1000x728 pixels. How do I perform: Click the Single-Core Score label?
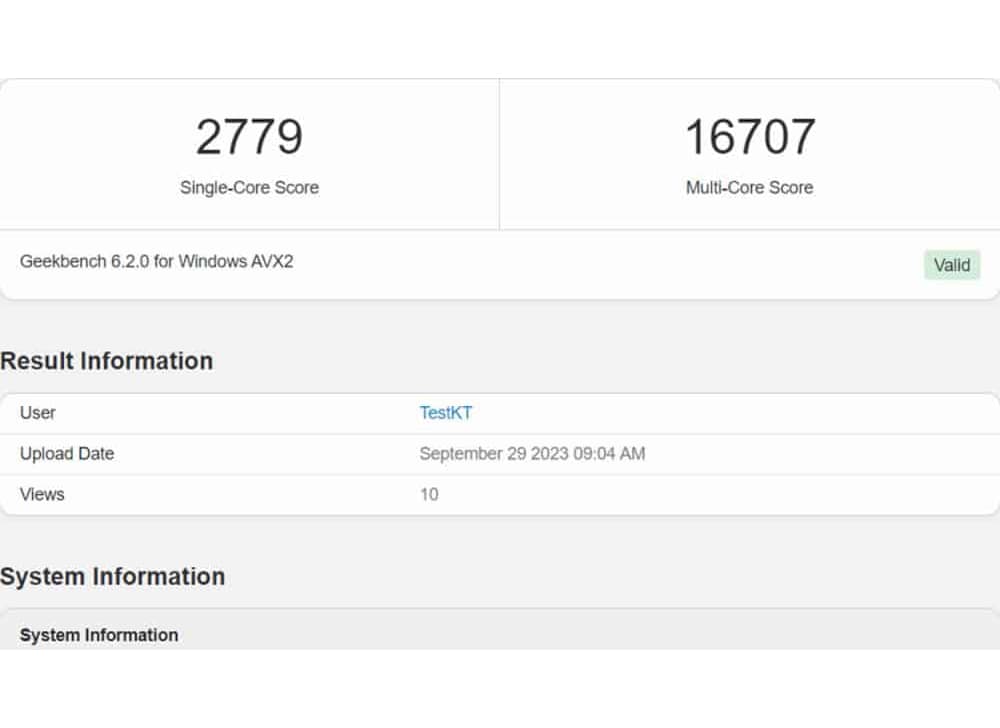click(x=249, y=187)
